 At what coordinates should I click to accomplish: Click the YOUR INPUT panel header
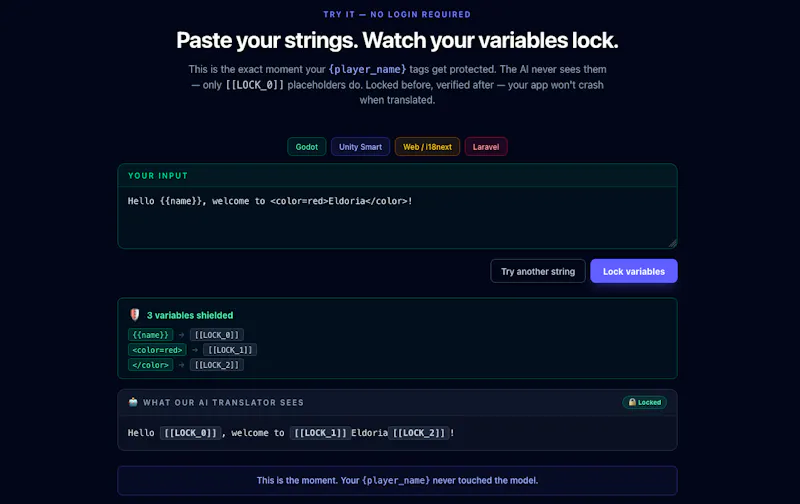(x=397, y=175)
